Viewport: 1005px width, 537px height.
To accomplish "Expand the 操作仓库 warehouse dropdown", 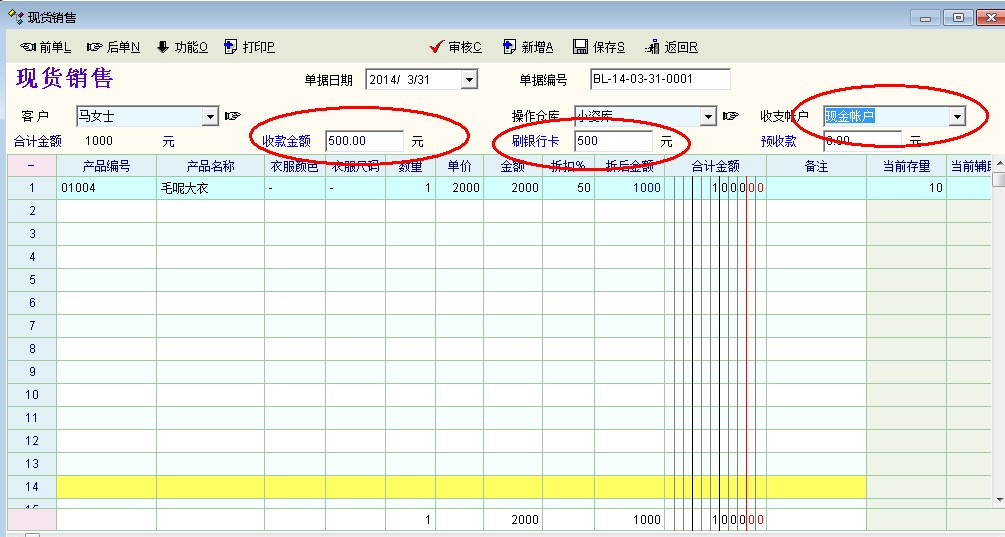I will (x=708, y=117).
